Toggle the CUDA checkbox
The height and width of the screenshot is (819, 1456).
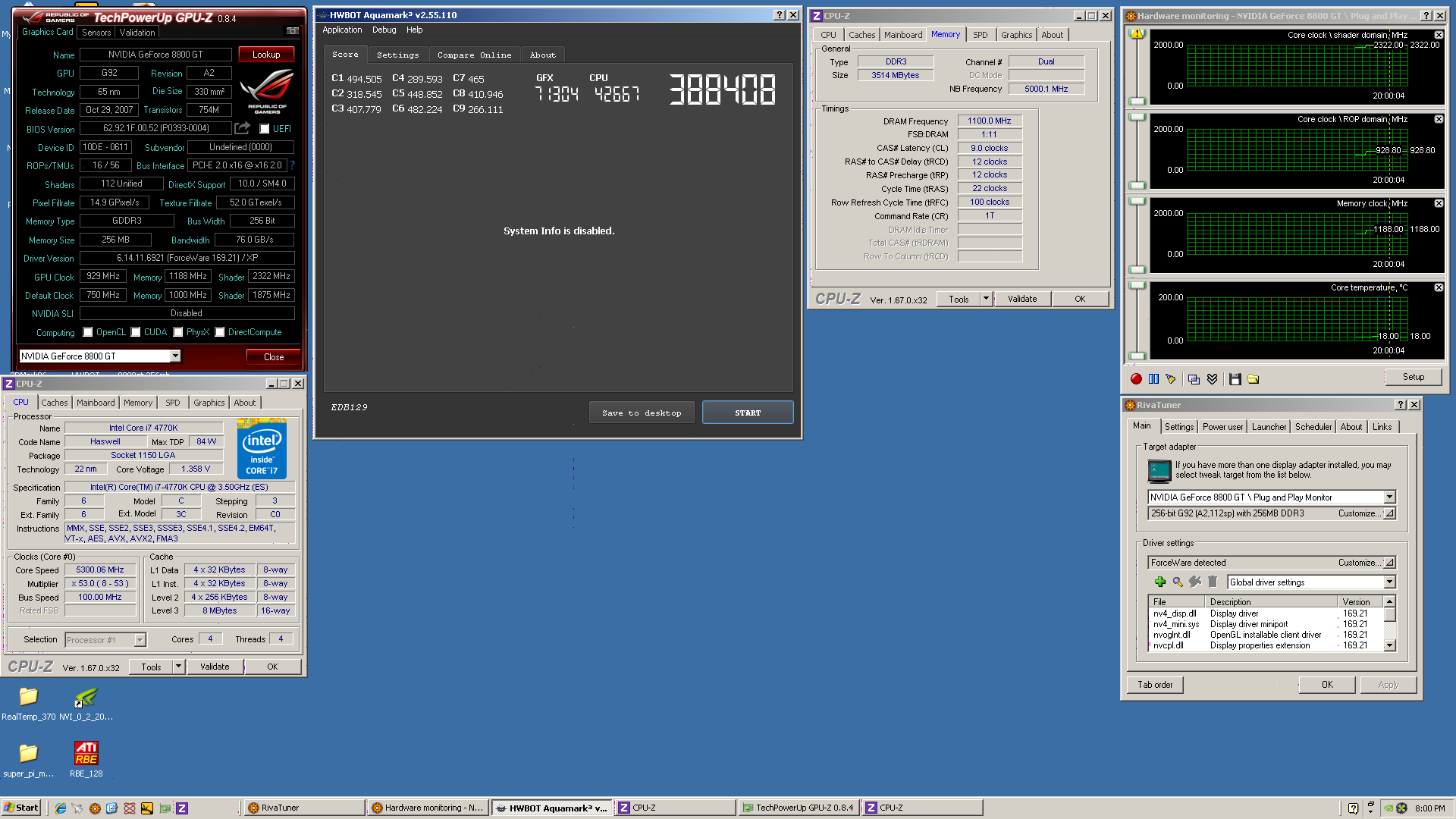pyautogui.click(x=136, y=332)
